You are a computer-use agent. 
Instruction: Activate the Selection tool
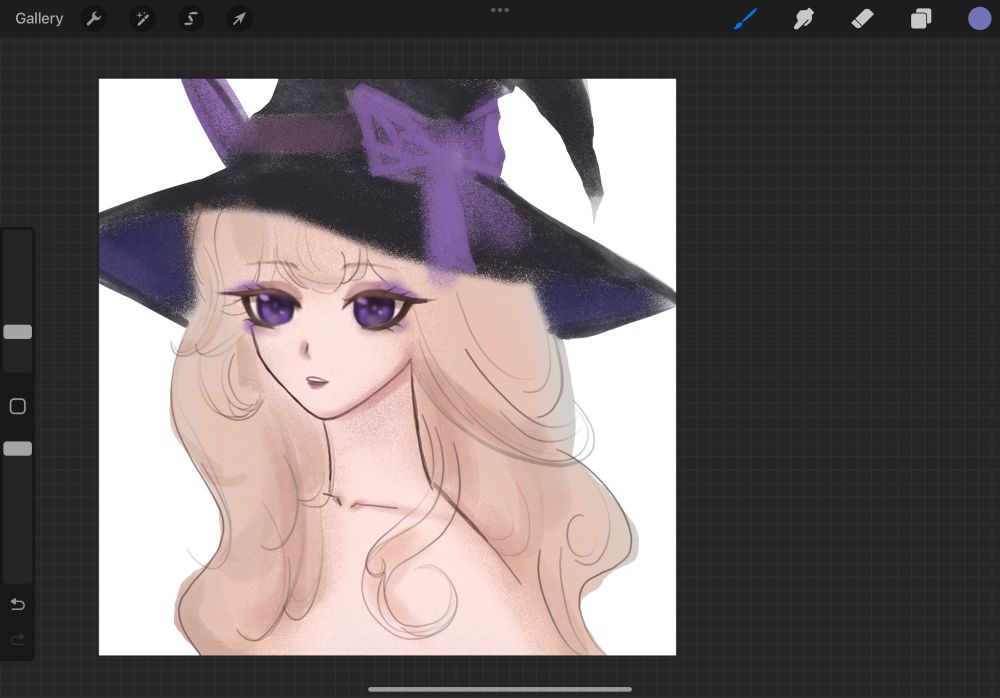[191, 19]
